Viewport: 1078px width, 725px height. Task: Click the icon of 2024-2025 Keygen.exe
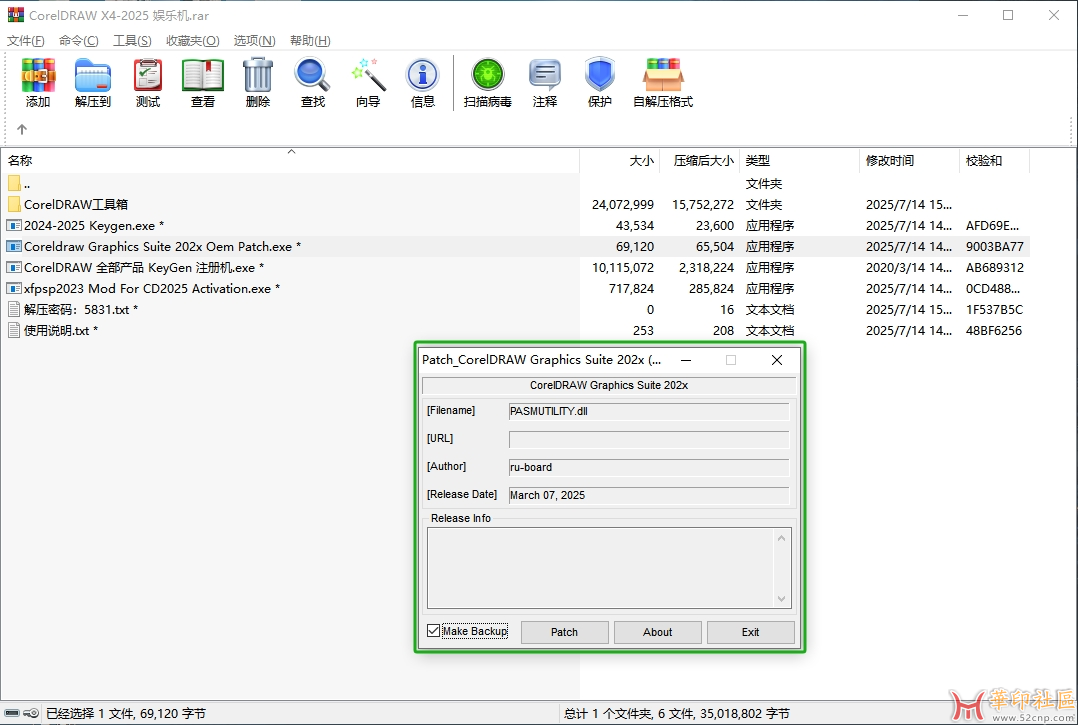pyautogui.click(x=14, y=225)
